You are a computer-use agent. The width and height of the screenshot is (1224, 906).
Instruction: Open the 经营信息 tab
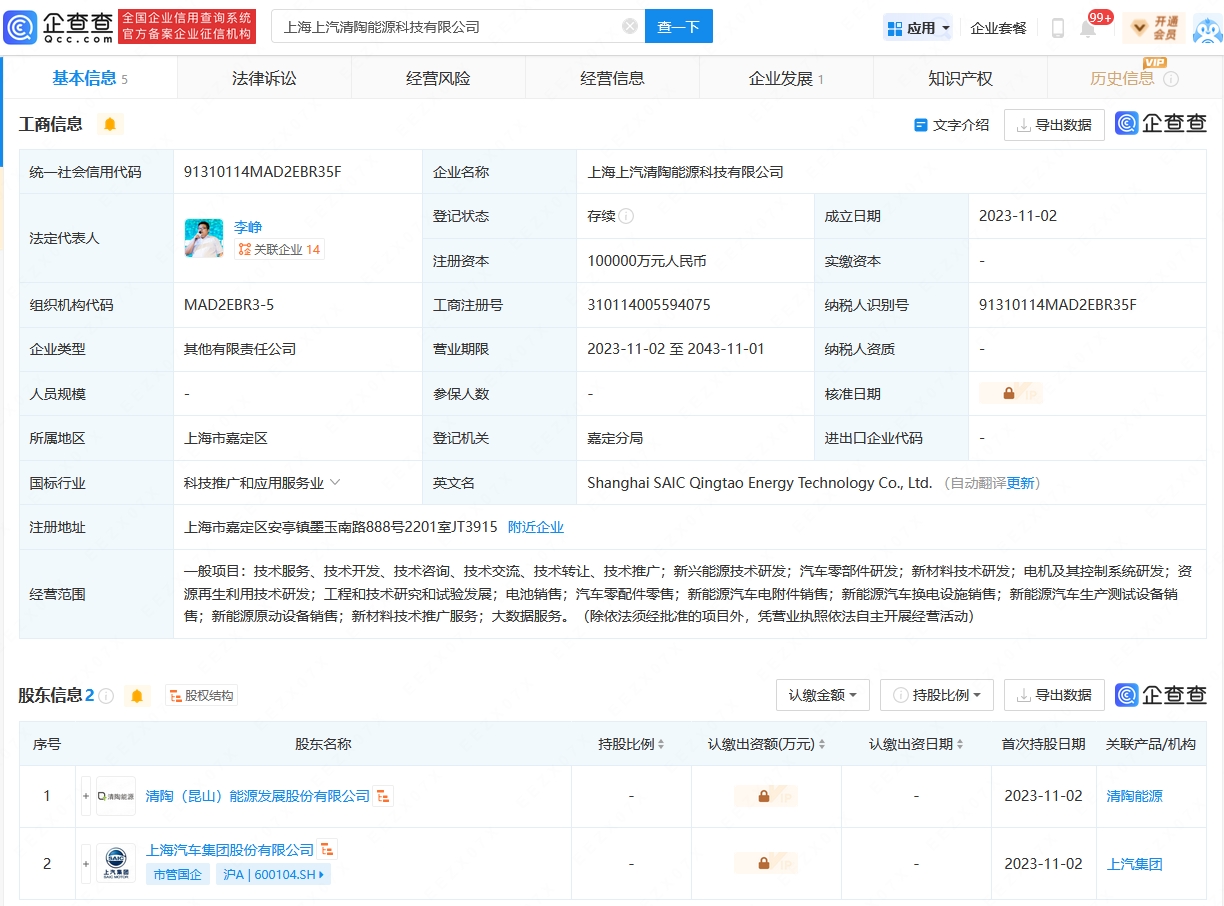[x=612, y=78]
